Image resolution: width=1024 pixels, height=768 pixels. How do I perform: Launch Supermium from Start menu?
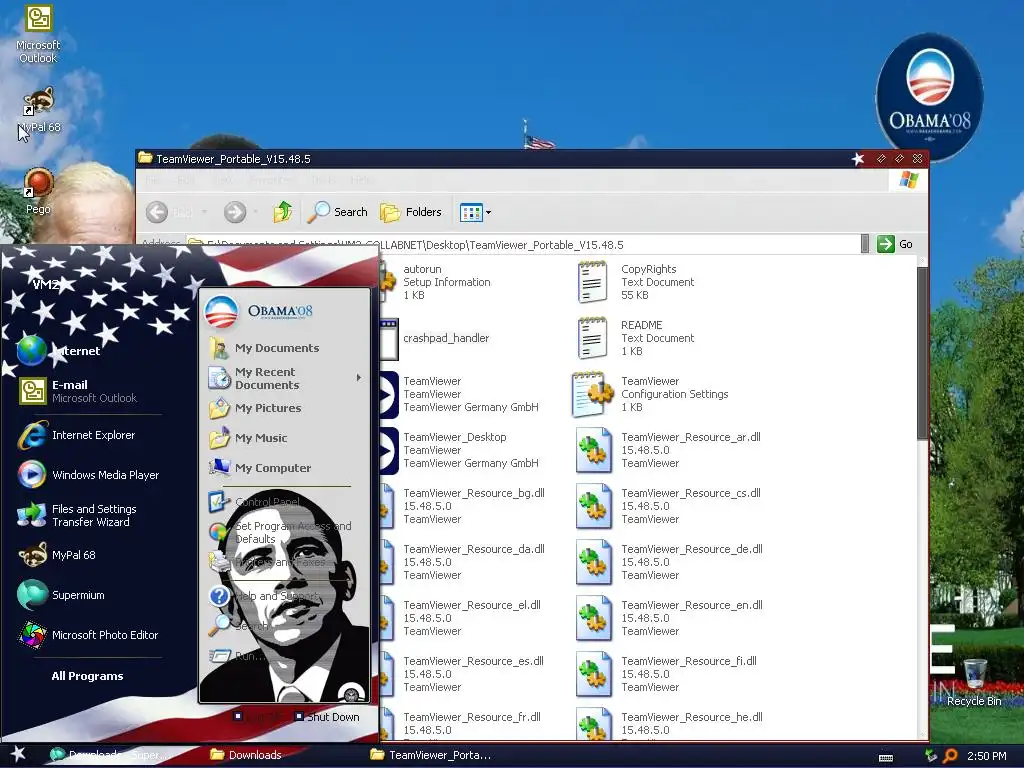point(61,595)
